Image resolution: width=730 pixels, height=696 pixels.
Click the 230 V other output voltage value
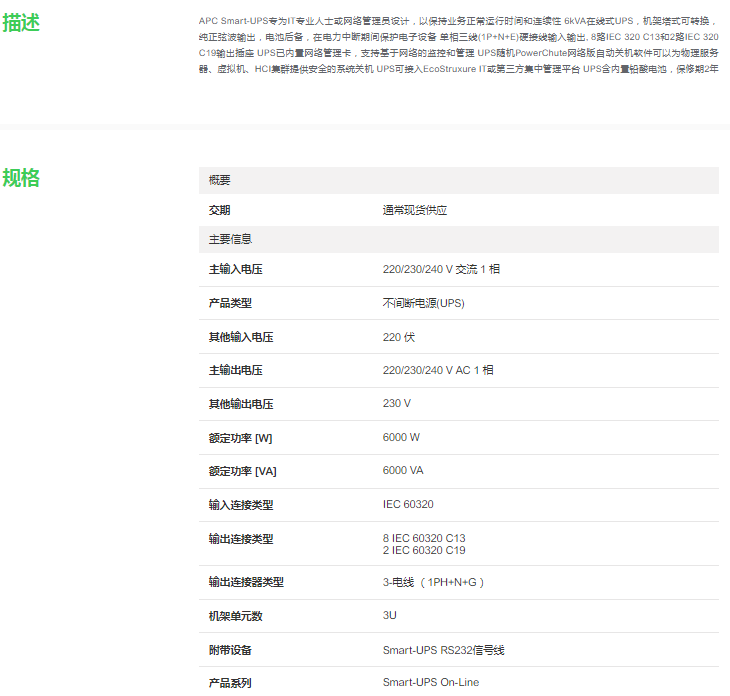(396, 404)
